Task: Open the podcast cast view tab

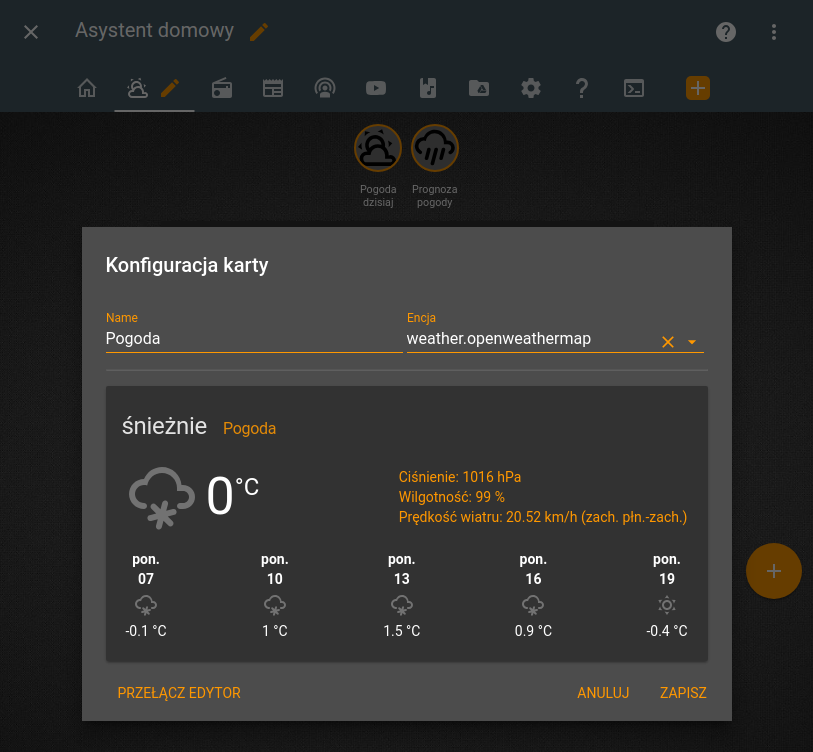Action: [324, 88]
